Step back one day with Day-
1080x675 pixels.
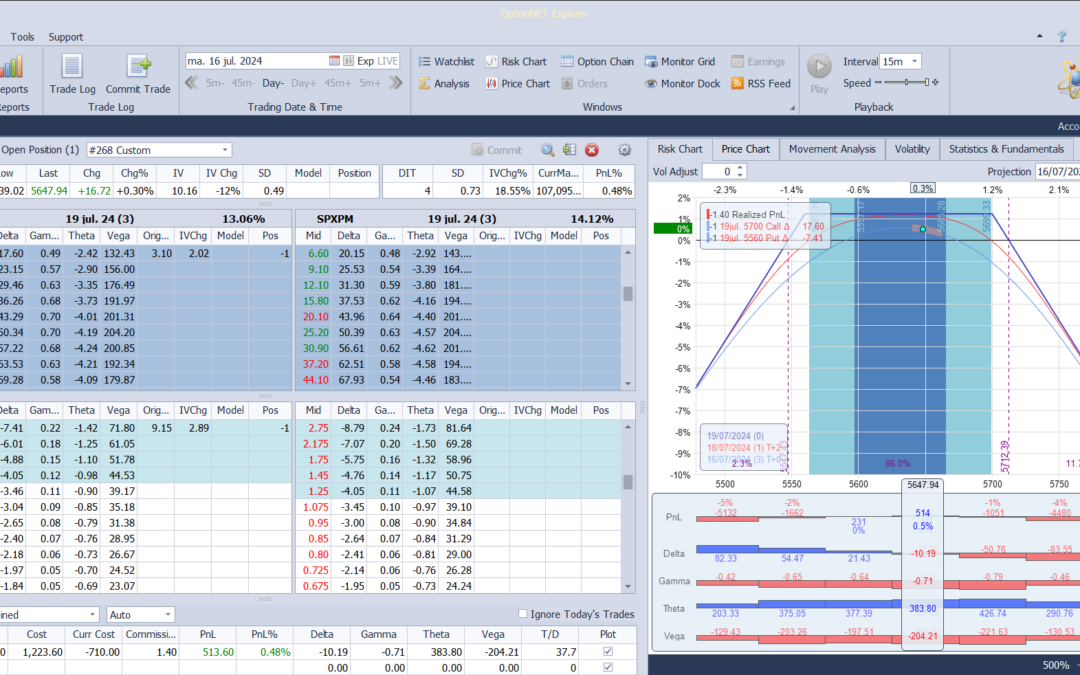pos(273,83)
